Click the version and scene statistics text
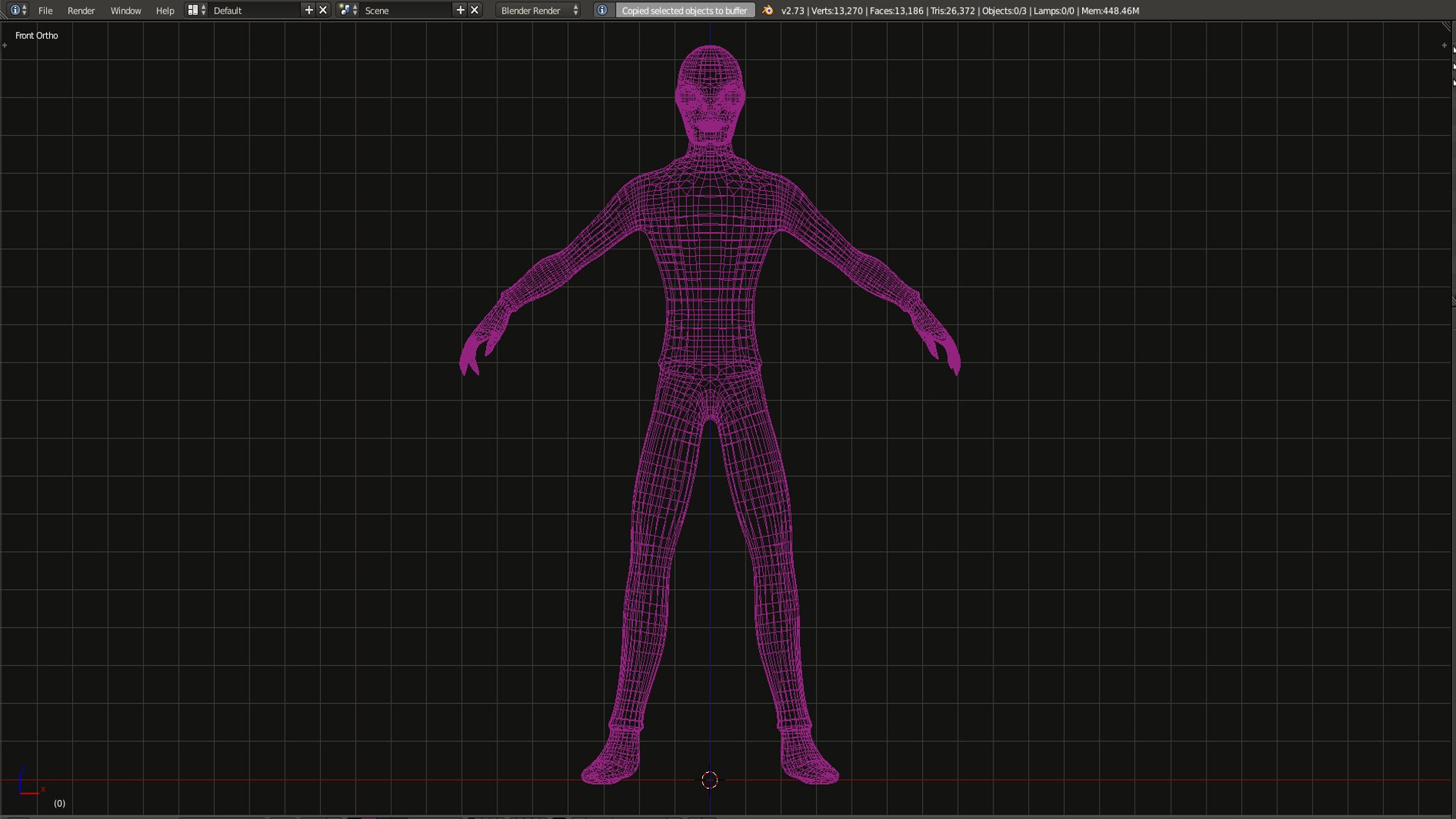Screen dimensions: 1456x819 [x=960, y=11]
